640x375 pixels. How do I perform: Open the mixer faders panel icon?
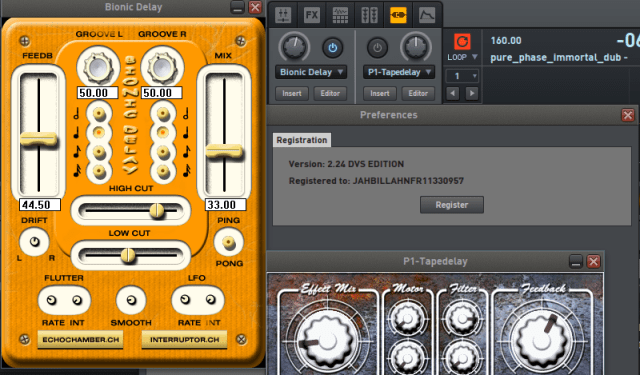coord(283,16)
